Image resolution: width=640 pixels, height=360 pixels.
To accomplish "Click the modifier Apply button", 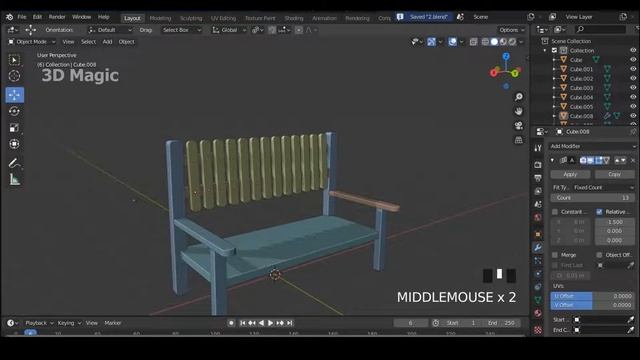I will (570, 174).
